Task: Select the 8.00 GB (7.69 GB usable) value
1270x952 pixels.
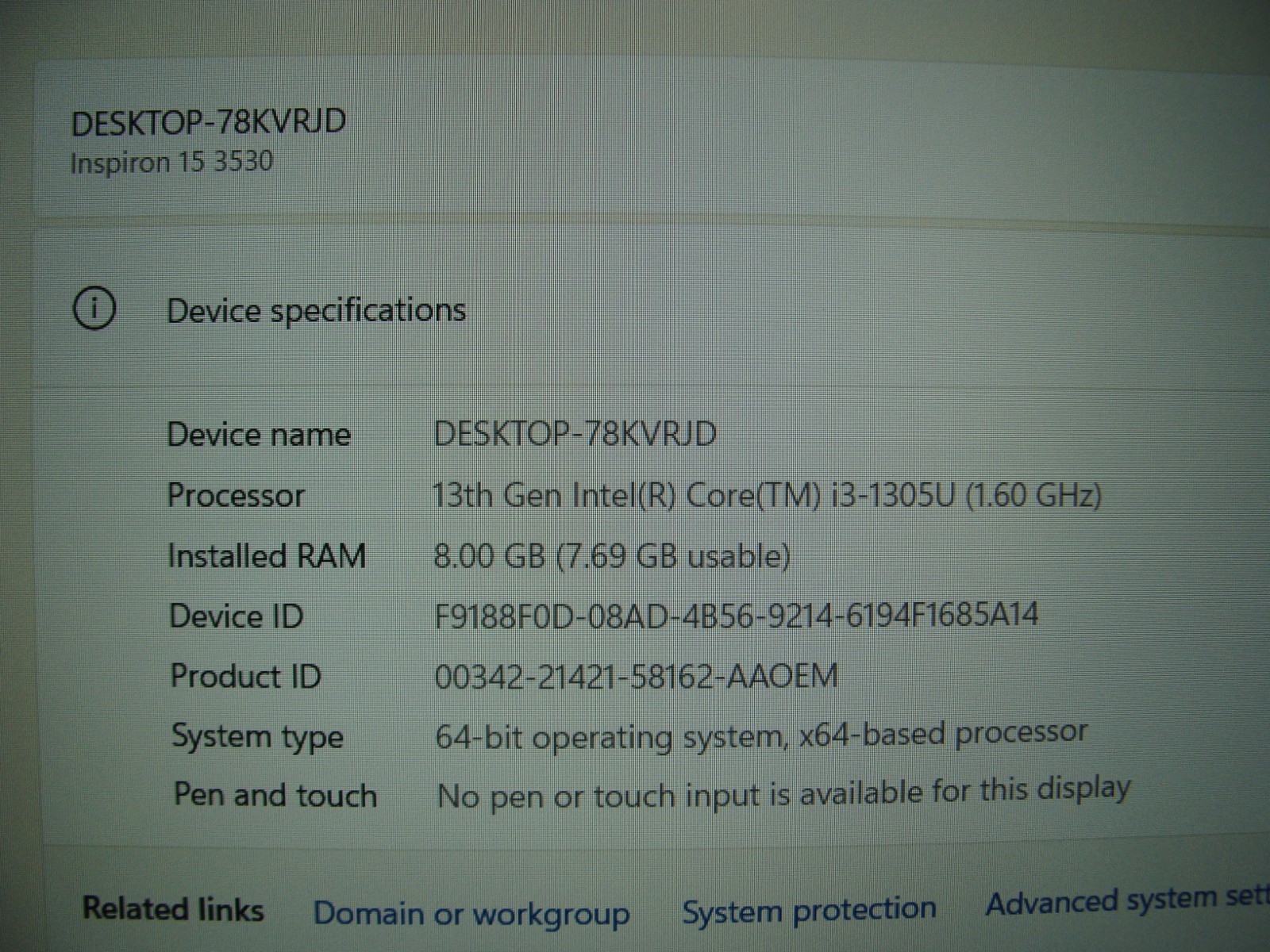Action: pyautogui.click(x=612, y=556)
